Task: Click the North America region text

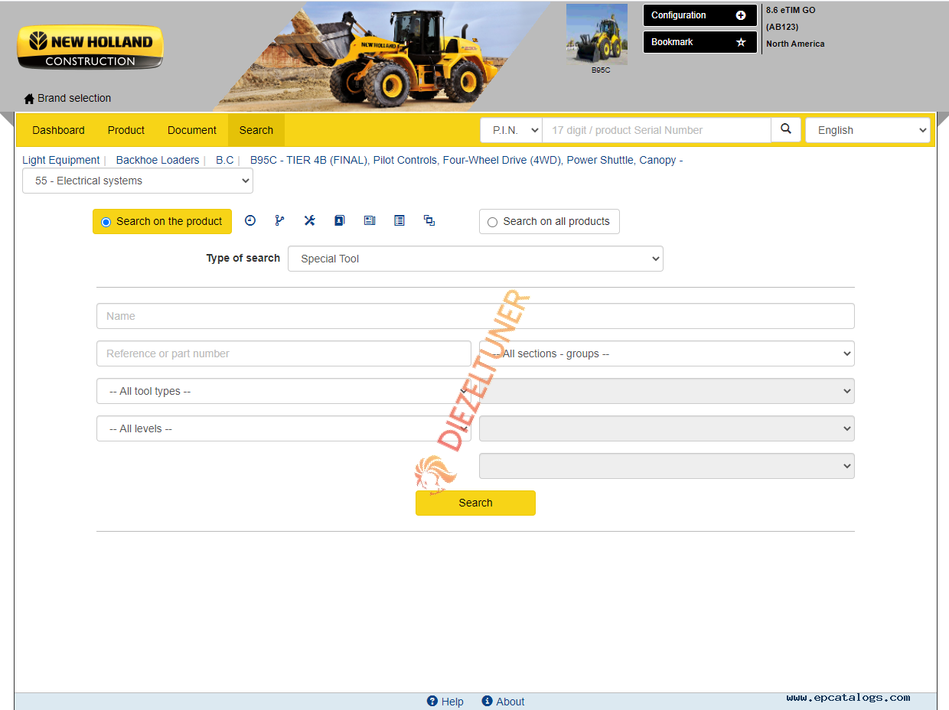Action: pos(795,44)
